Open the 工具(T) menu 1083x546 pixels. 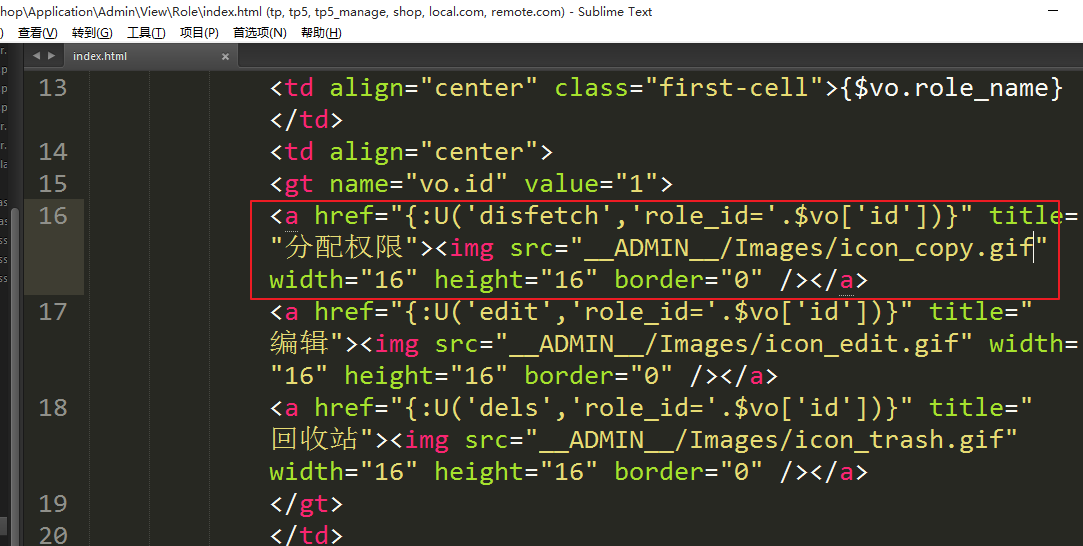146,33
